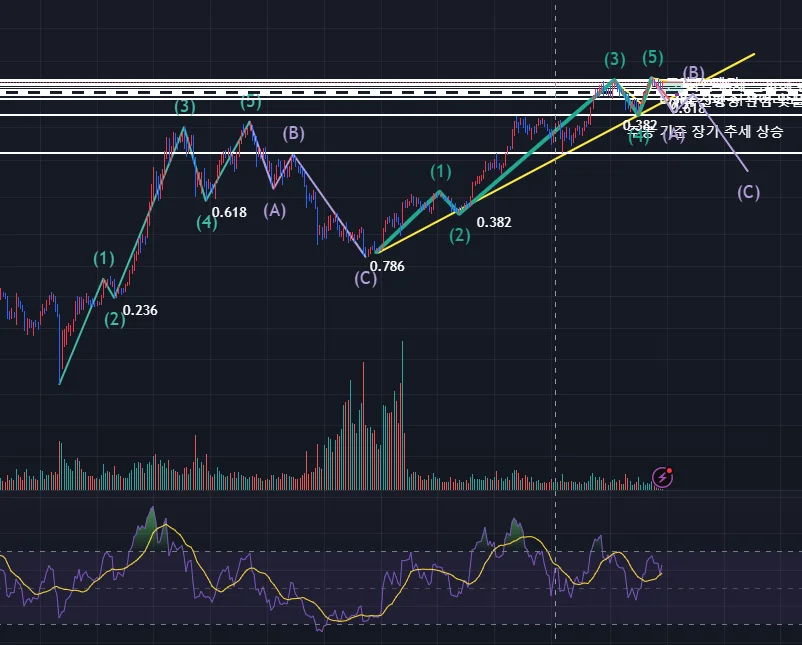Click the 0.618 label beside first wave (4)
This screenshot has width=802, height=645.
[229, 212]
